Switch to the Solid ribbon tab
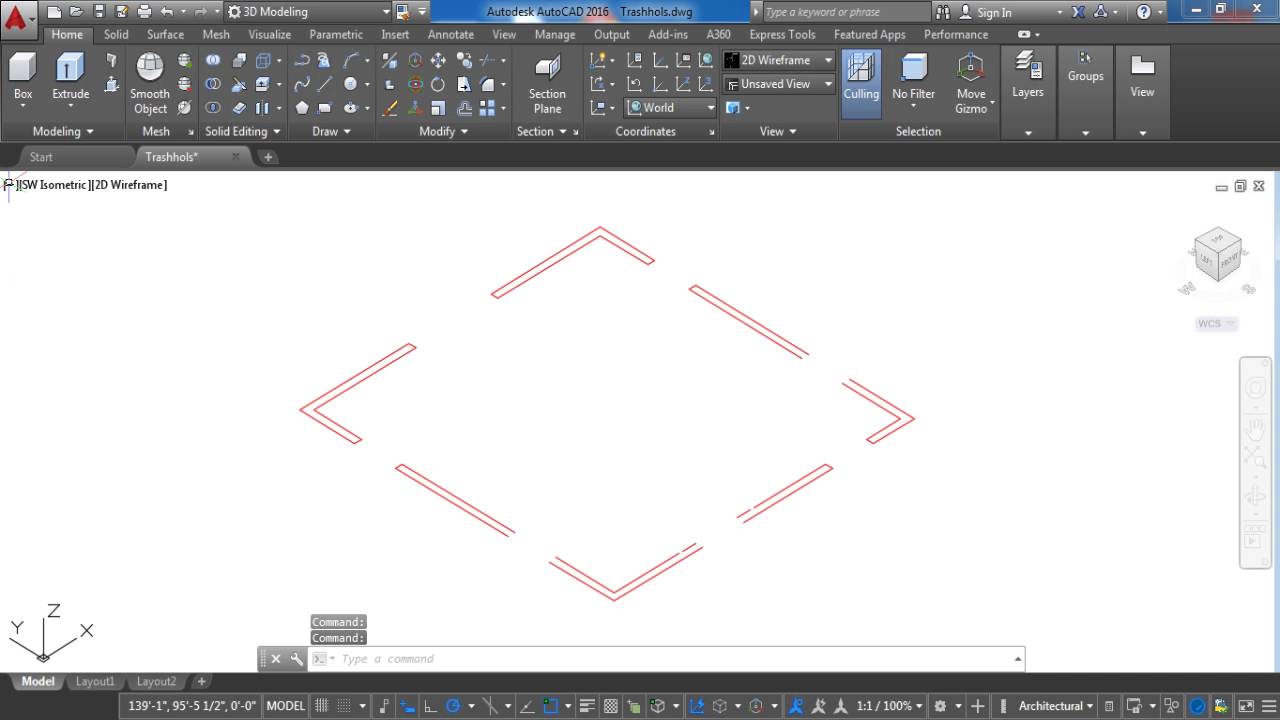 [x=116, y=34]
